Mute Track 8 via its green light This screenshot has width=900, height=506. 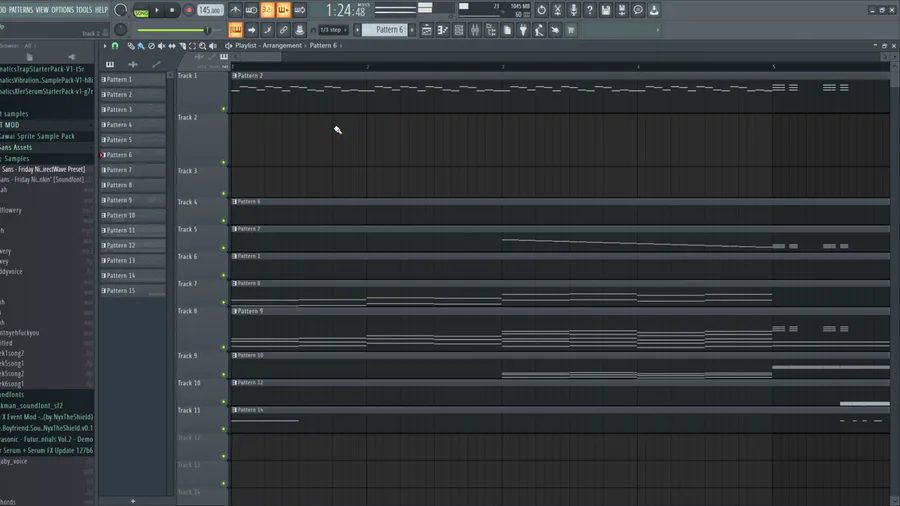(x=224, y=347)
